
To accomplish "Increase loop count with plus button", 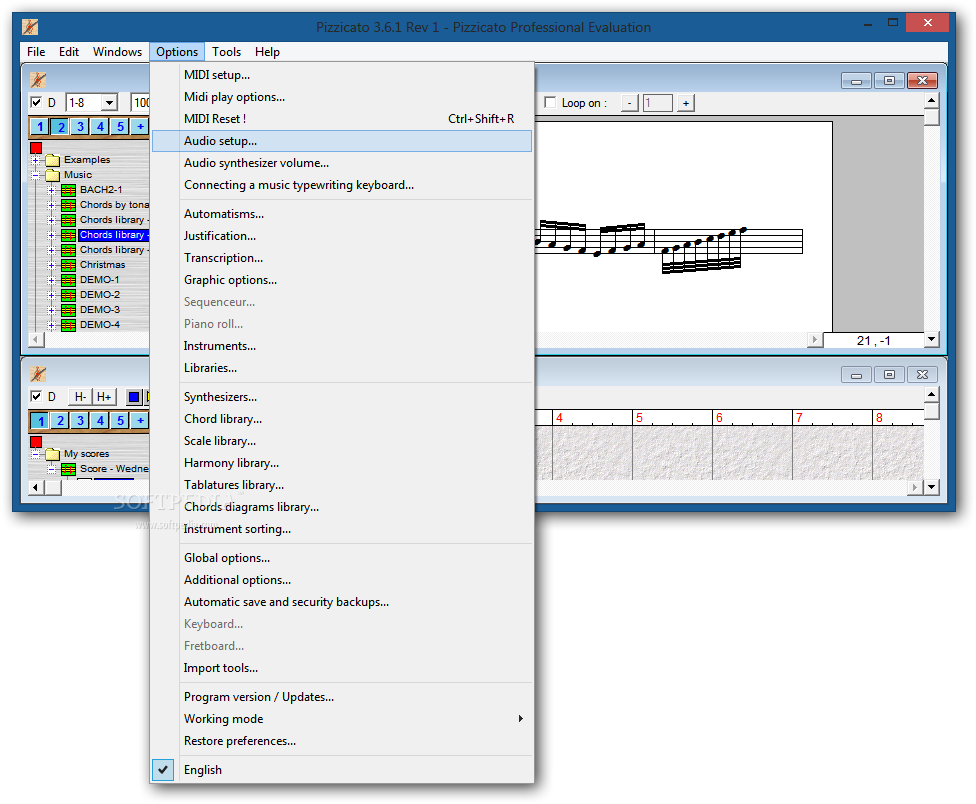I will tap(685, 103).
